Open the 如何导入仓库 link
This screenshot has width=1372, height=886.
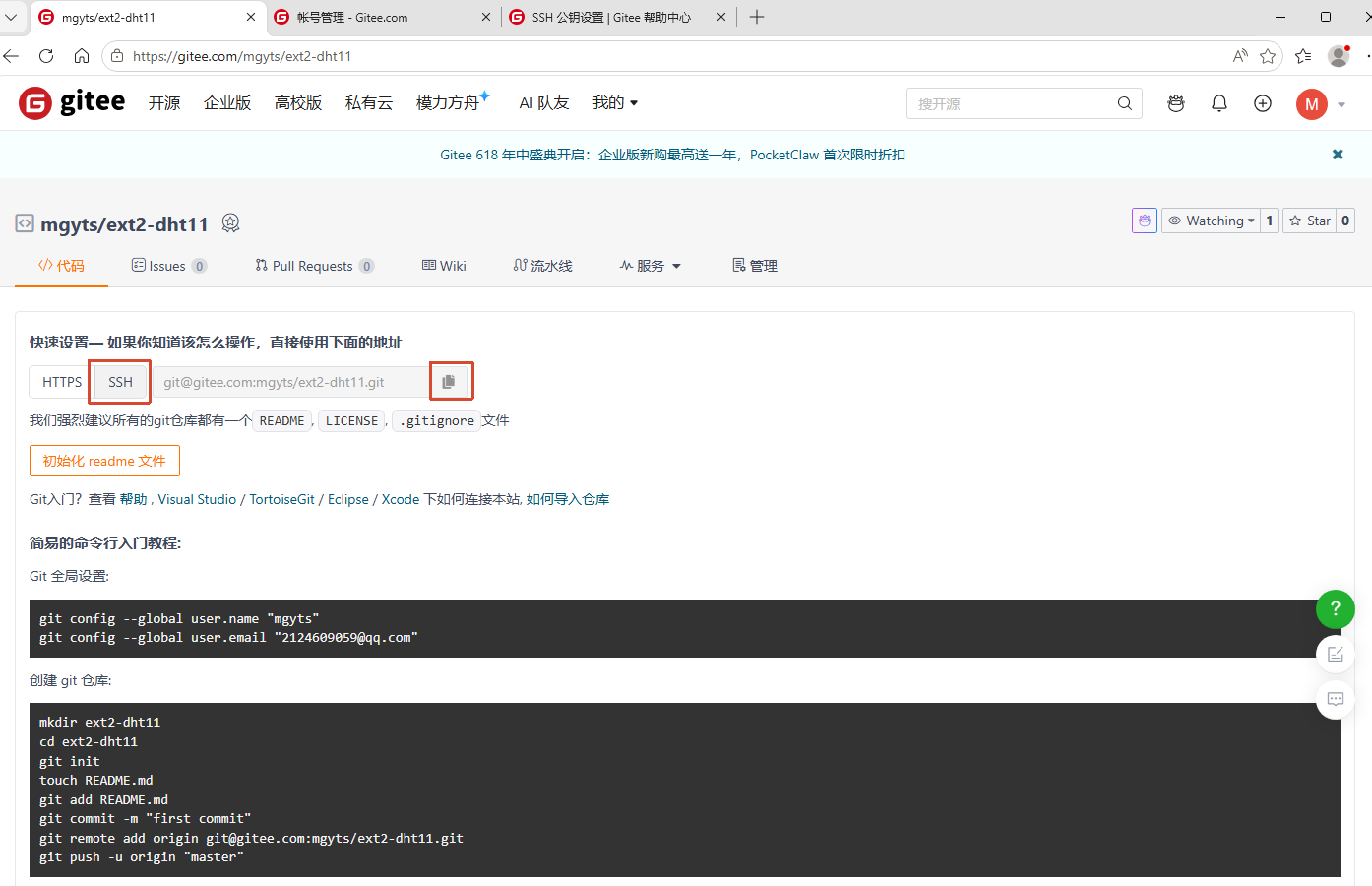click(x=568, y=500)
